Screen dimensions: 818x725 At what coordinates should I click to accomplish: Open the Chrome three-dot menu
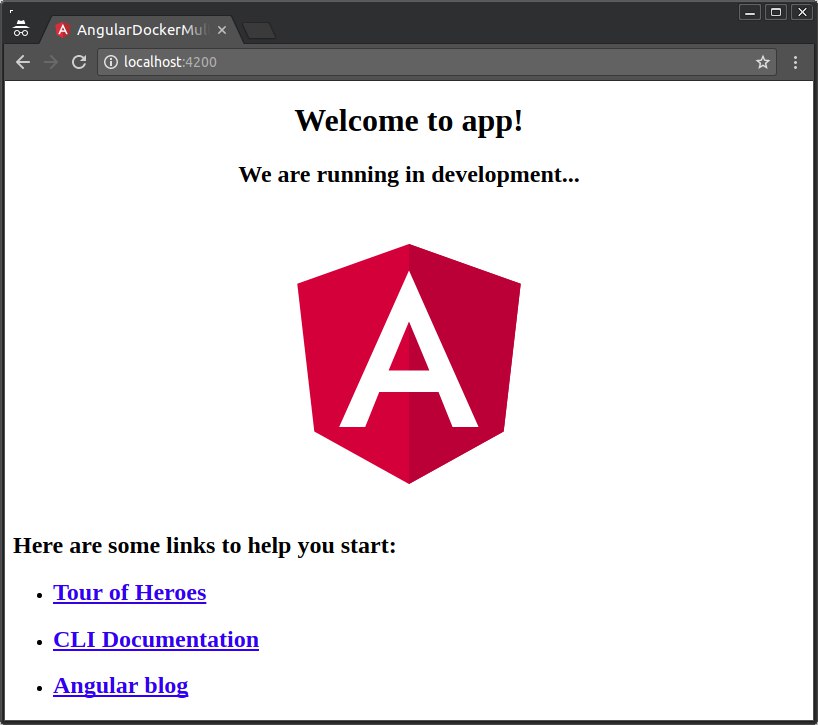(795, 63)
